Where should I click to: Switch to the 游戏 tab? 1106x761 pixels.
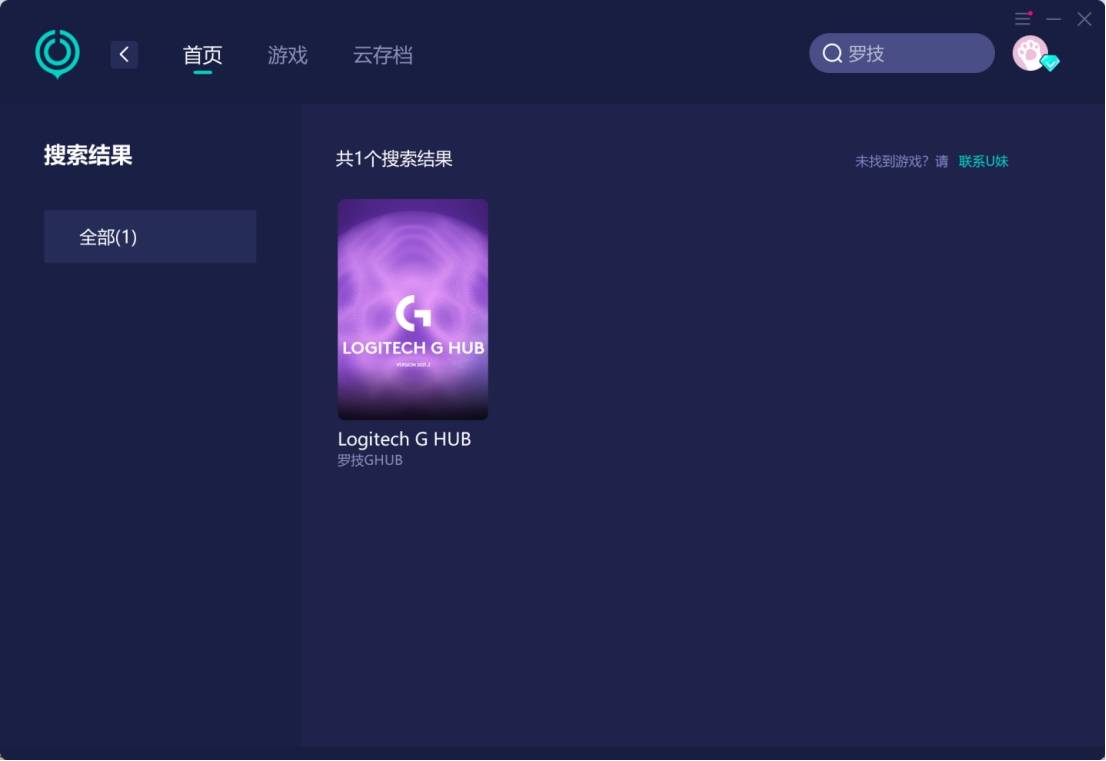pos(287,55)
